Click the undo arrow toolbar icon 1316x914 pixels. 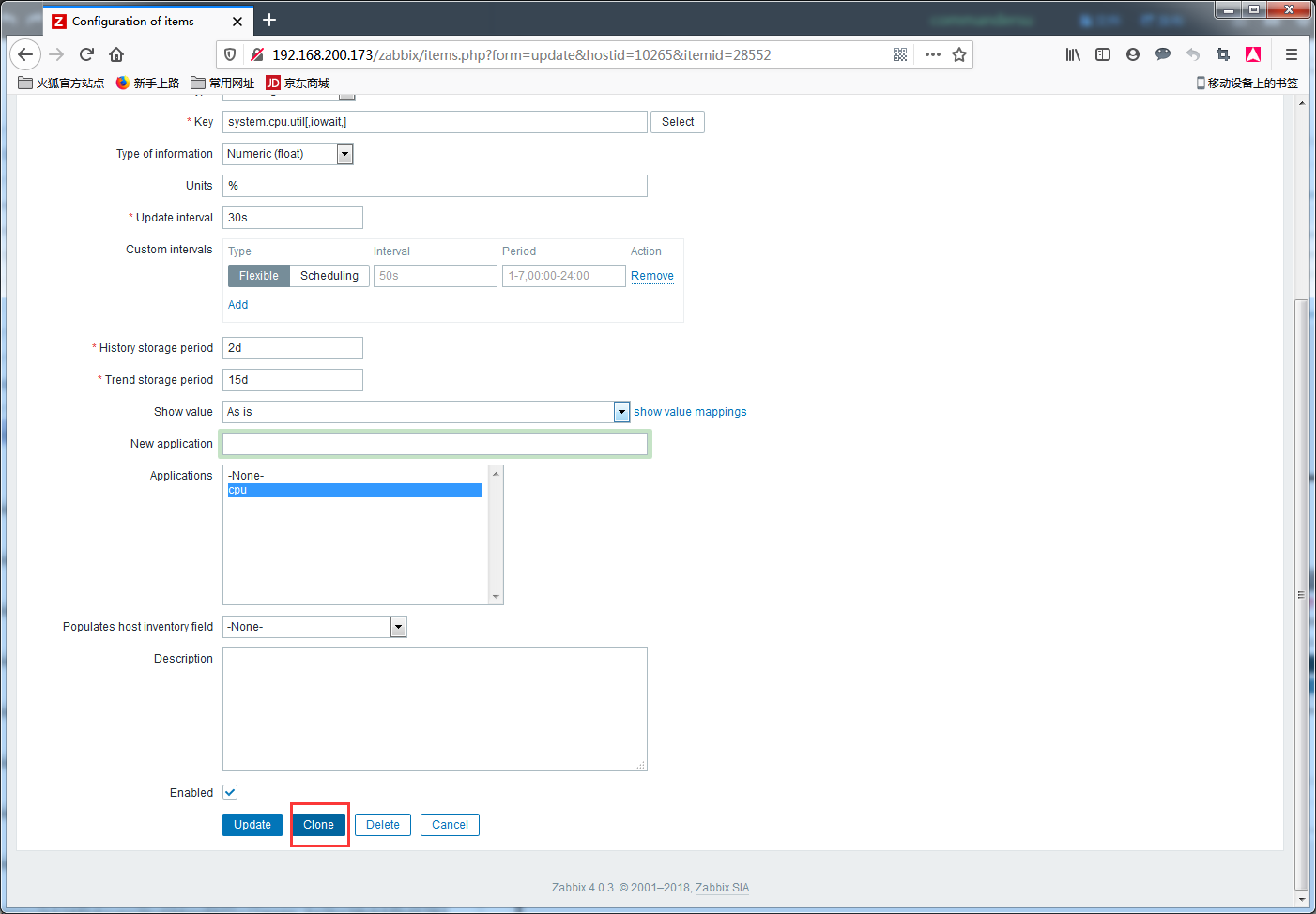click(1193, 54)
